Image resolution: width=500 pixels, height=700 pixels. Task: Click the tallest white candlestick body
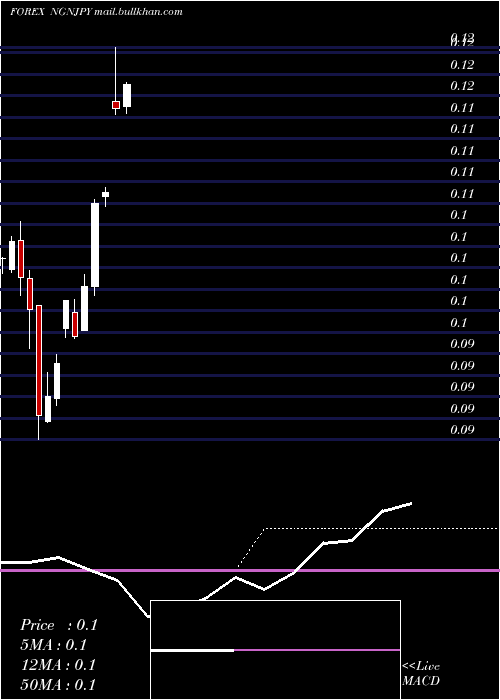95,245
